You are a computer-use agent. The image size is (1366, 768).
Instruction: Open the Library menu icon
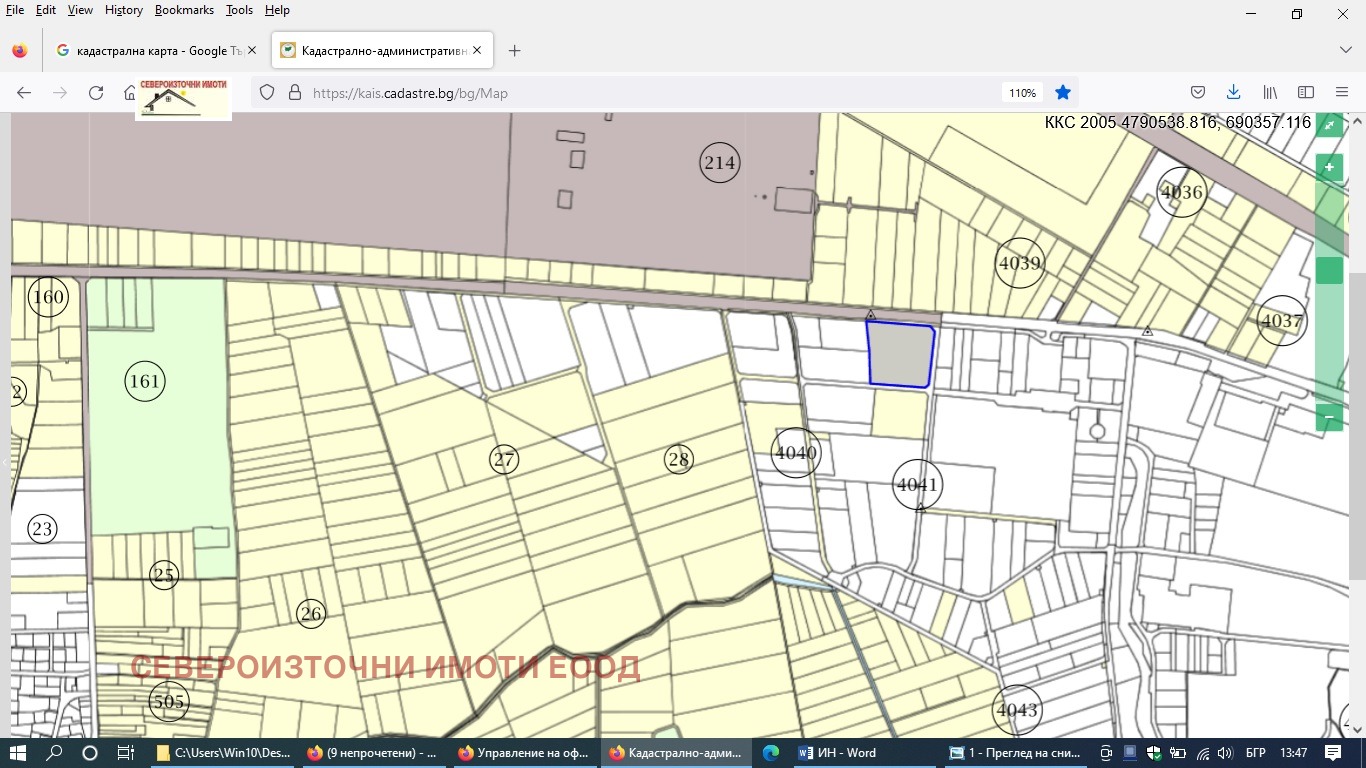(1270, 93)
